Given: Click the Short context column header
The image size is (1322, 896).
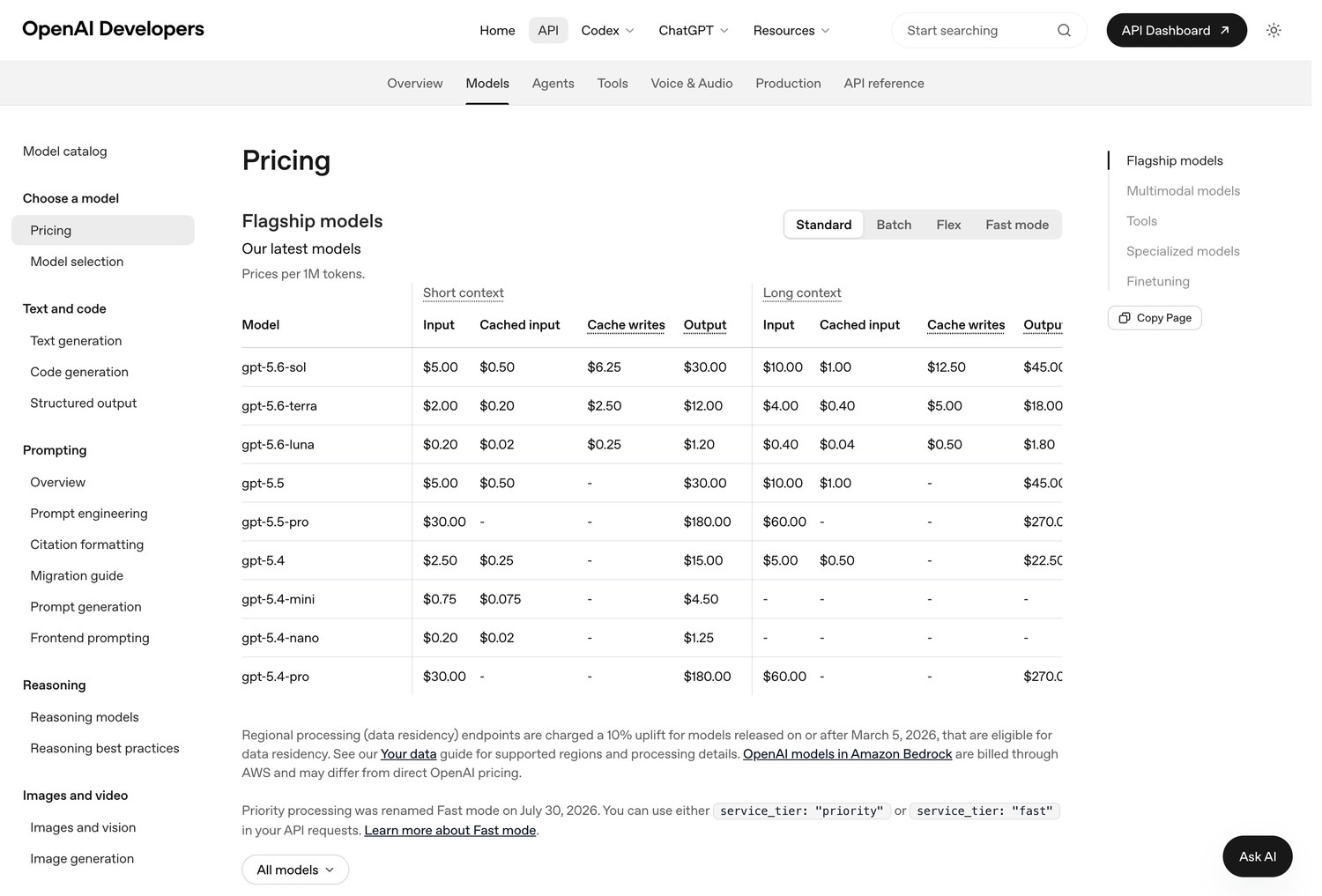Looking at the screenshot, I should point(464,292).
